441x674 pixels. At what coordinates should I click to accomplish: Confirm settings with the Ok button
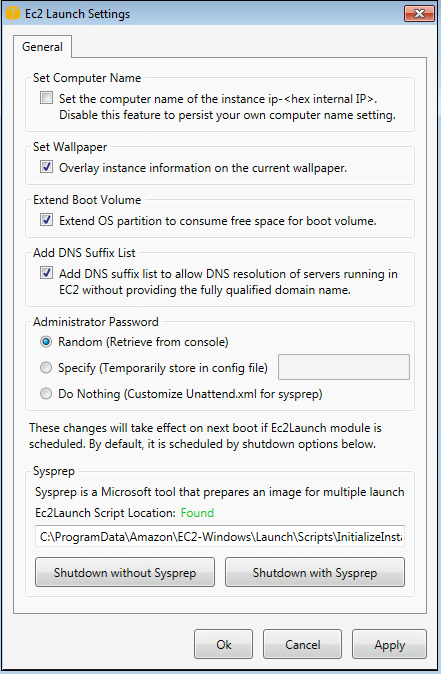pos(224,644)
